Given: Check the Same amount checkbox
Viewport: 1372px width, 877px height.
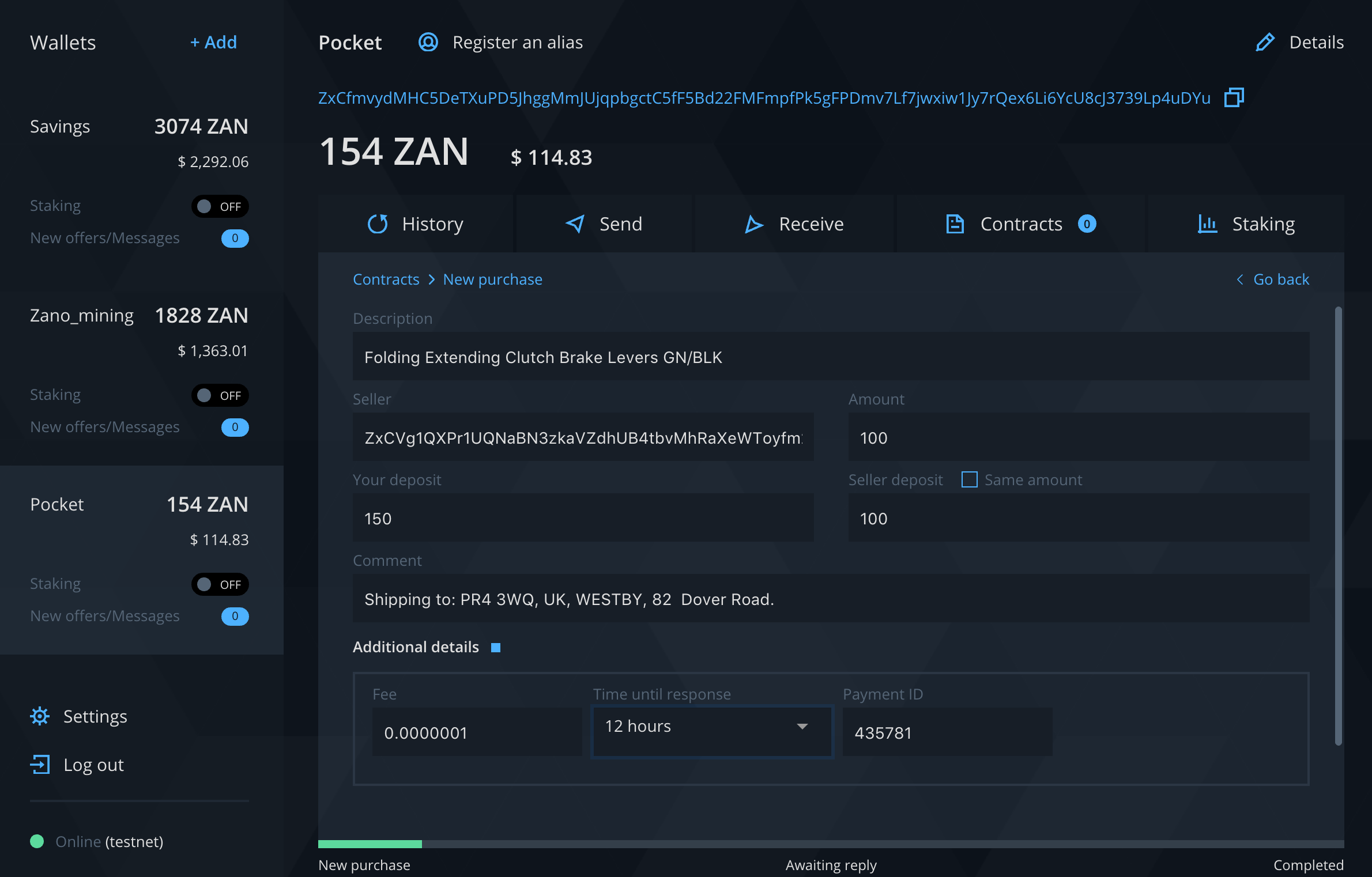Looking at the screenshot, I should 969,479.
